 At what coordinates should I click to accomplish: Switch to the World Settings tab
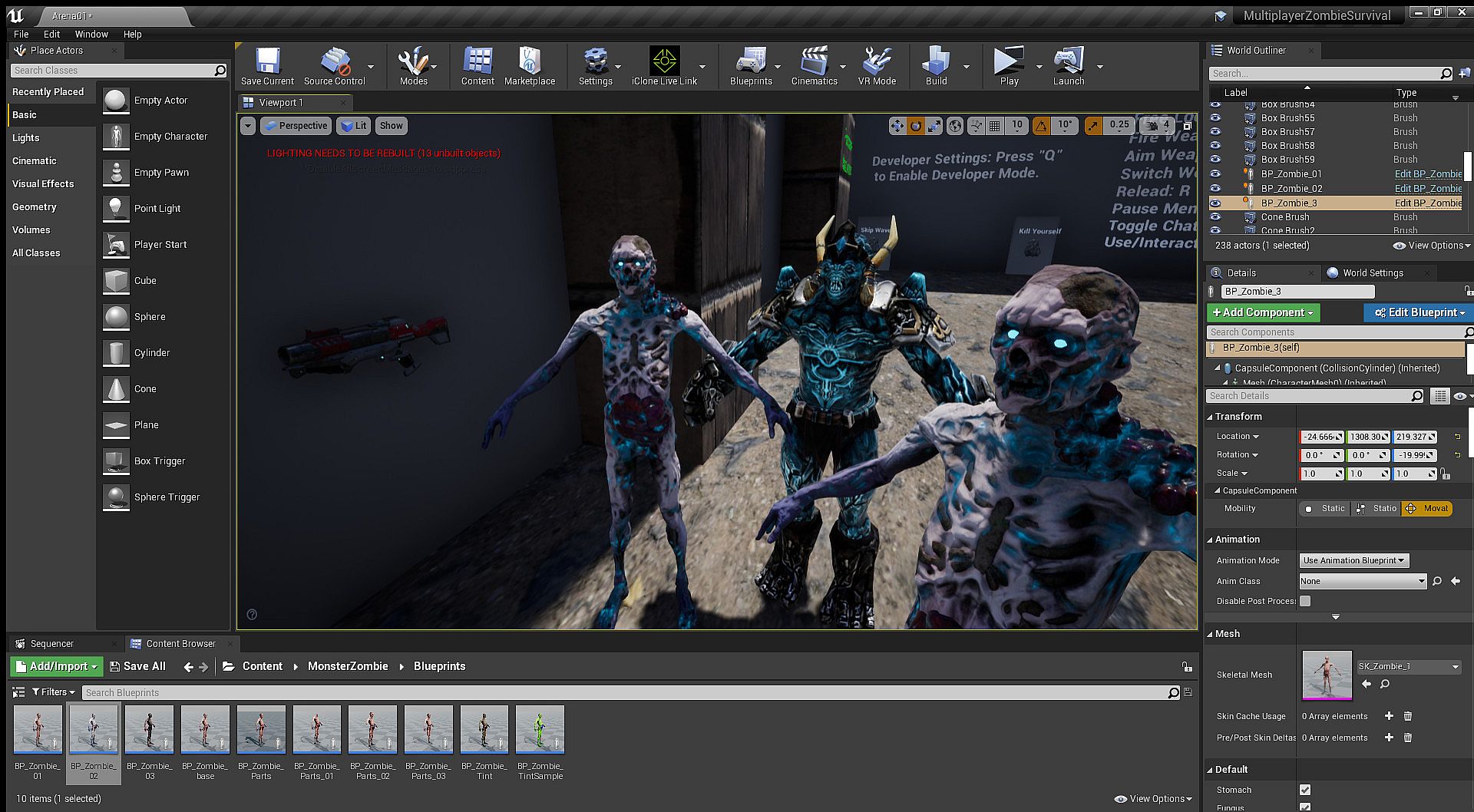[1372, 272]
